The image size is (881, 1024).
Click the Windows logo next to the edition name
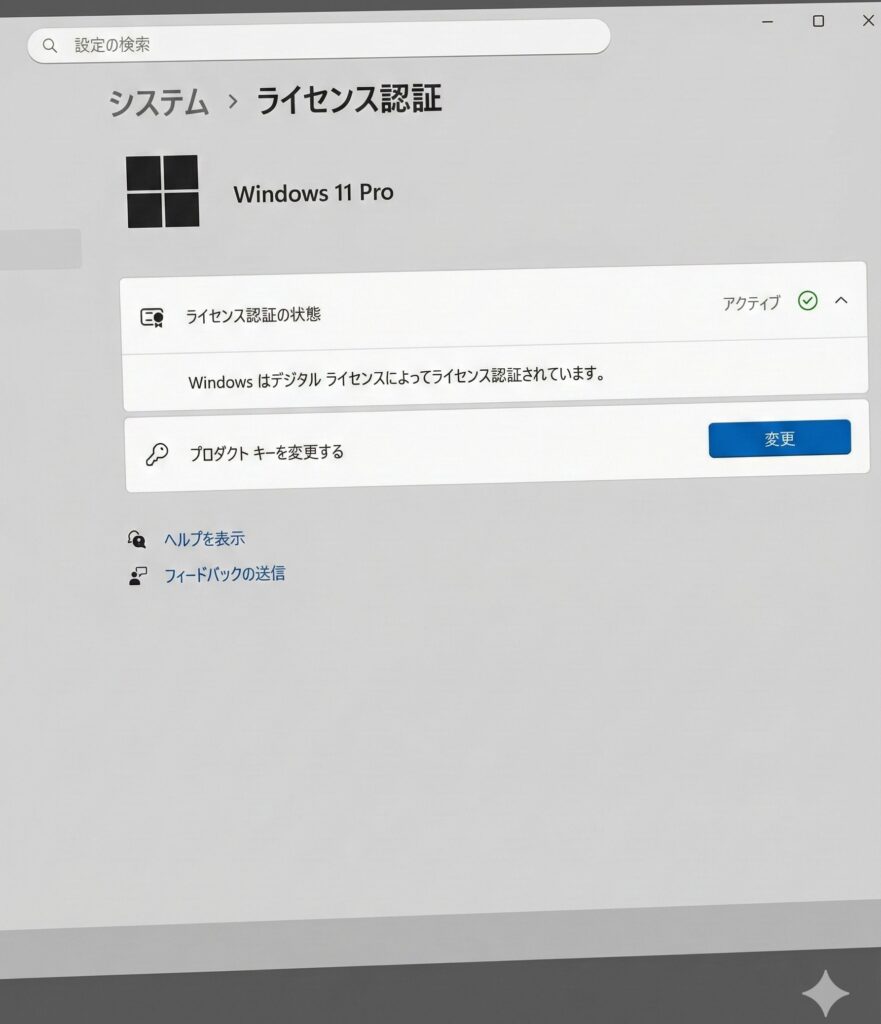163,191
